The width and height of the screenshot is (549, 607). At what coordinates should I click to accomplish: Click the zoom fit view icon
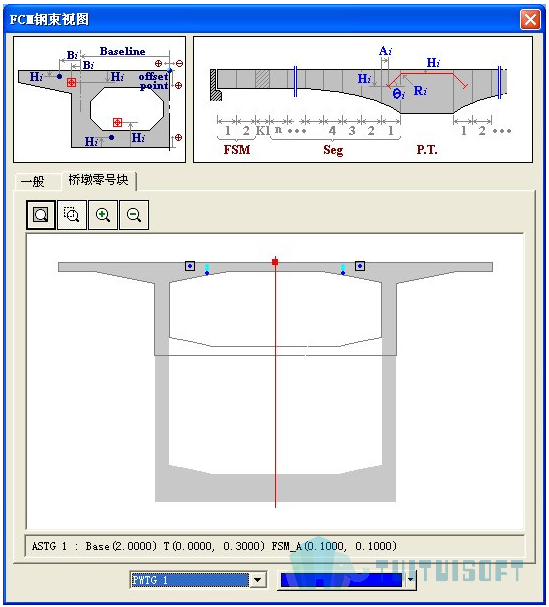click(x=41, y=215)
